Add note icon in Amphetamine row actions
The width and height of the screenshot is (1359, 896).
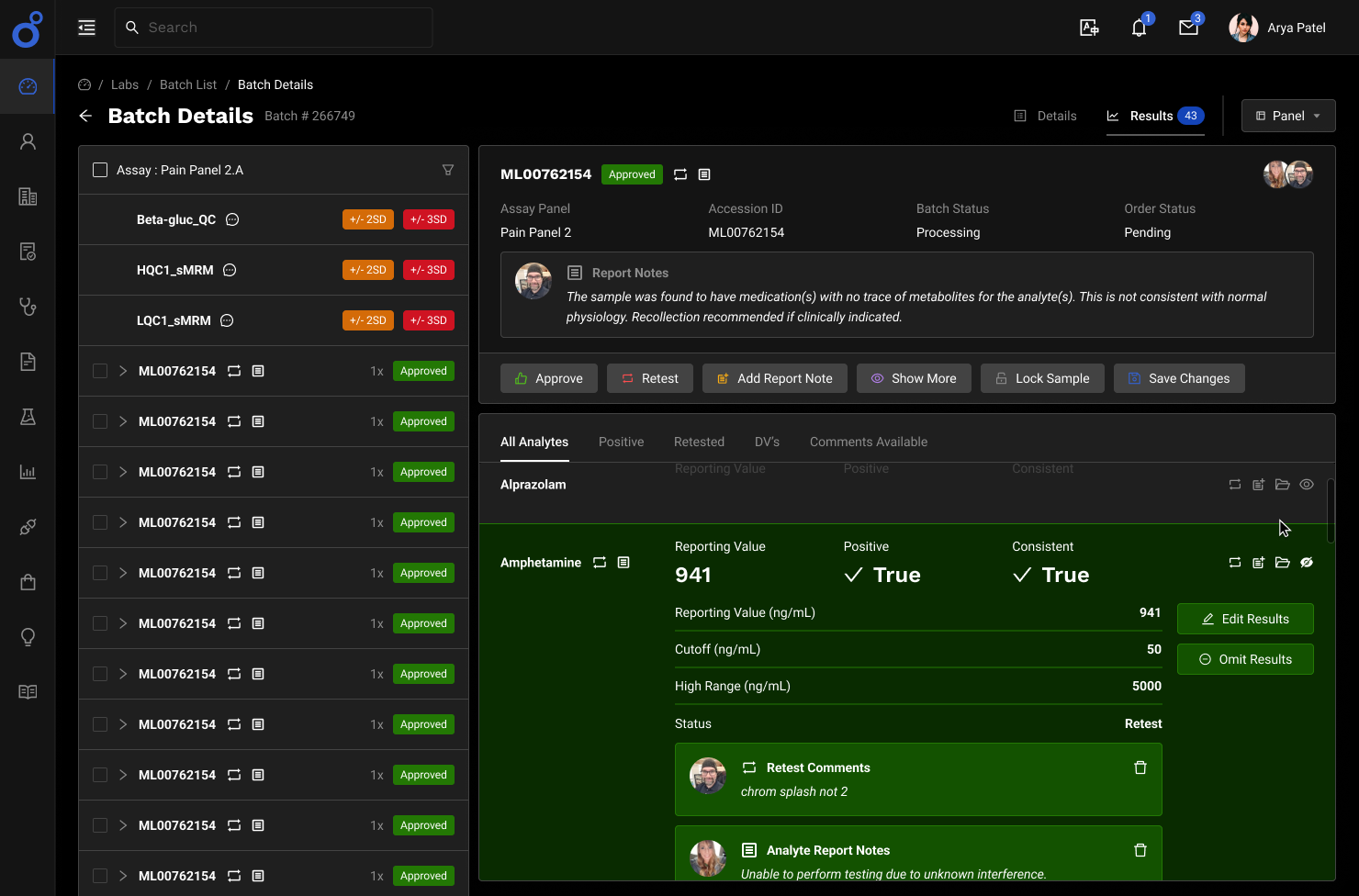pyautogui.click(x=1259, y=563)
